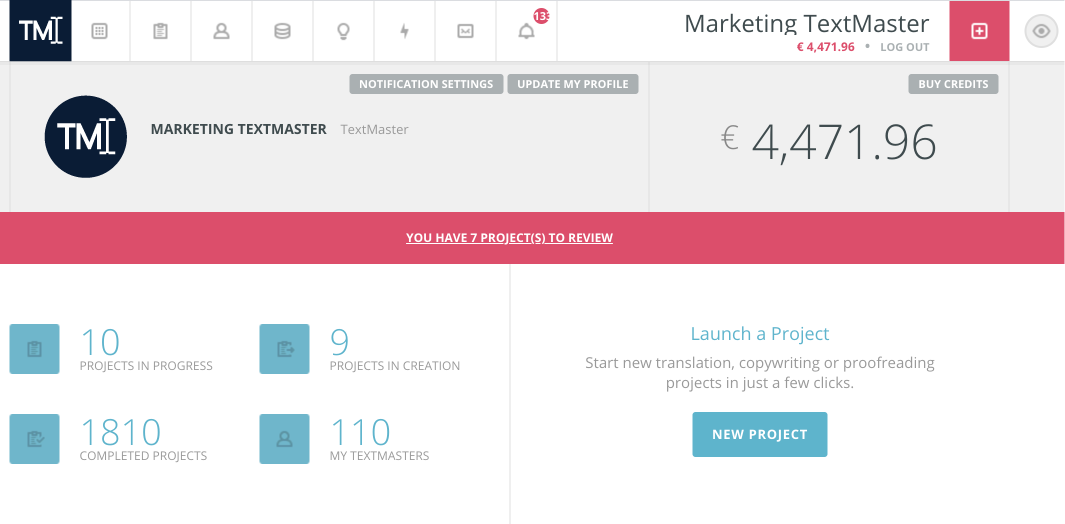1065x524 pixels.
Task: Click the 1810 completed projects count
Action: tap(120, 432)
